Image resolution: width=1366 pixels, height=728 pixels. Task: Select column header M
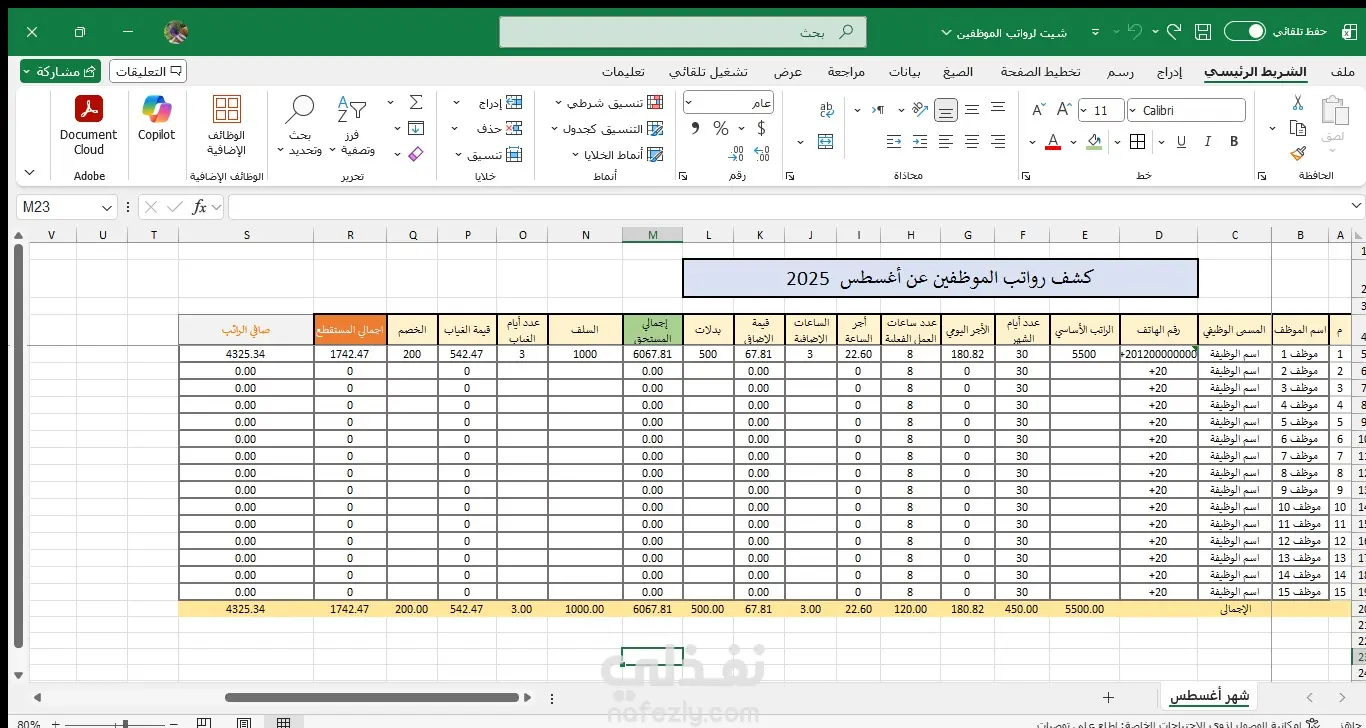tap(653, 235)
